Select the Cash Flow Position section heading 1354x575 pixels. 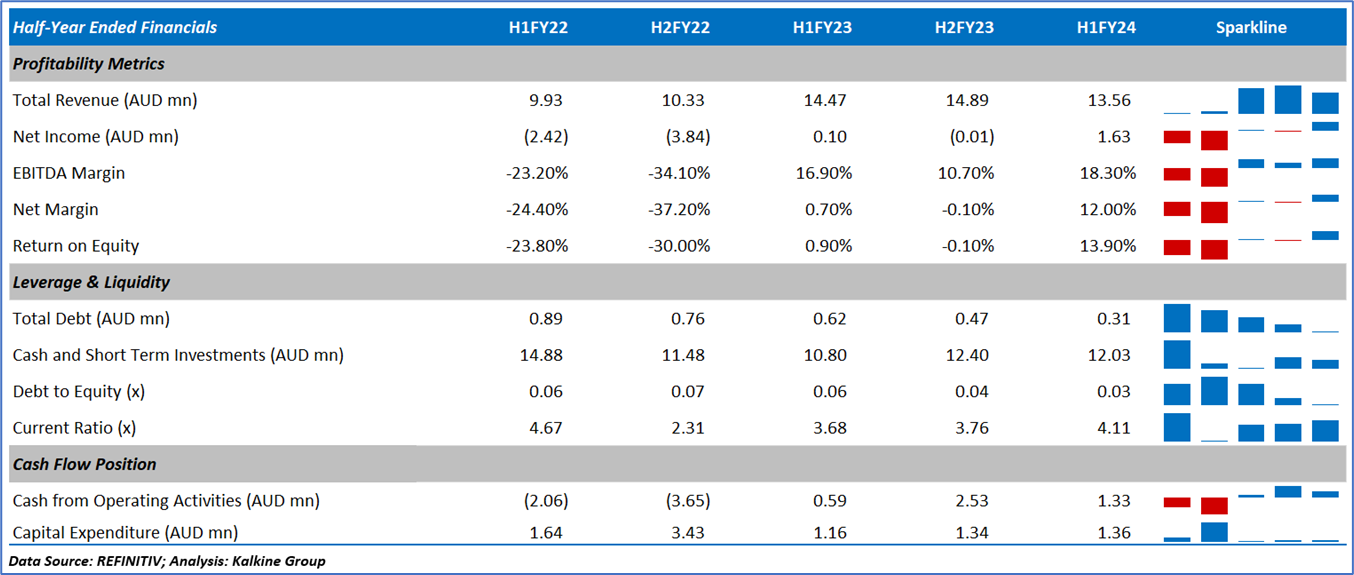coord(85,464)
